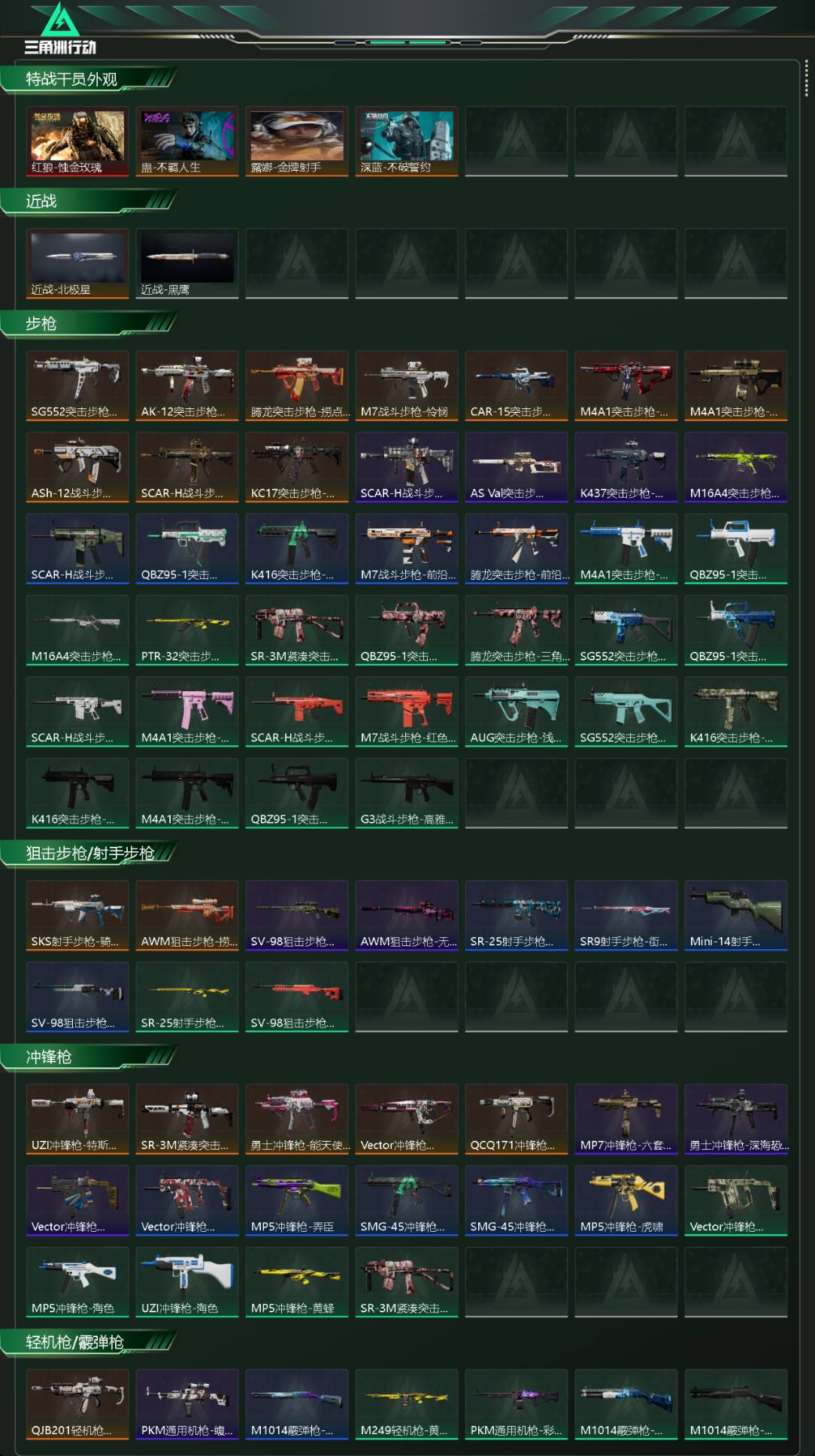Select the UZI冲锋枪-海色 skin
Screen dimensions: 815x1456
click(187, 1282)
